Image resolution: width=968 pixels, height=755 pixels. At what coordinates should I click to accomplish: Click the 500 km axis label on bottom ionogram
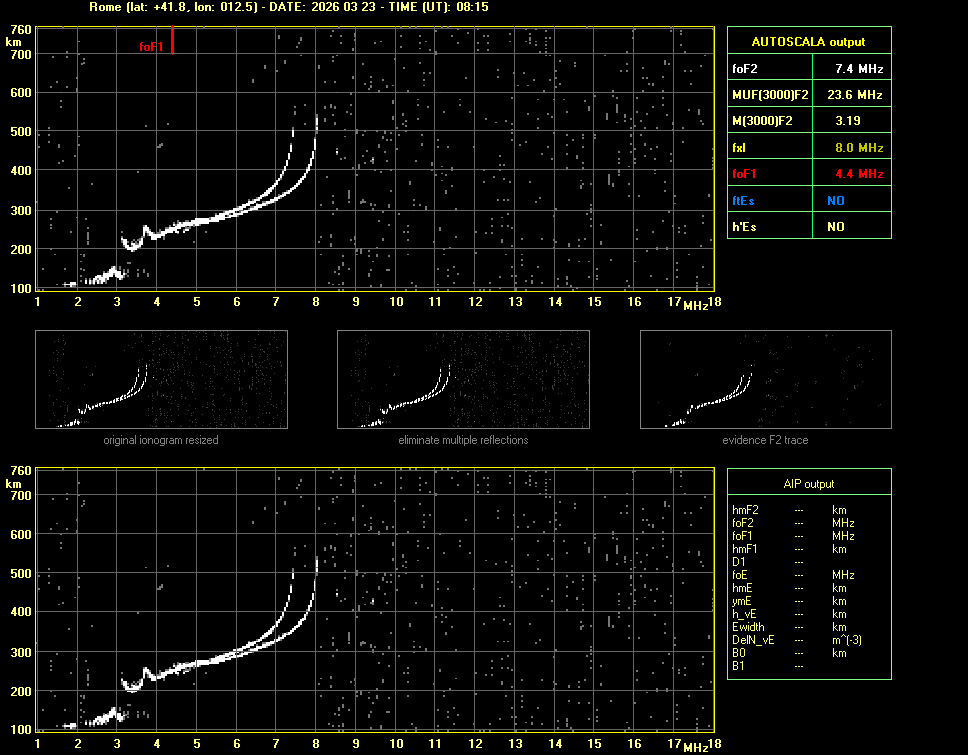(x=20, y=573)
